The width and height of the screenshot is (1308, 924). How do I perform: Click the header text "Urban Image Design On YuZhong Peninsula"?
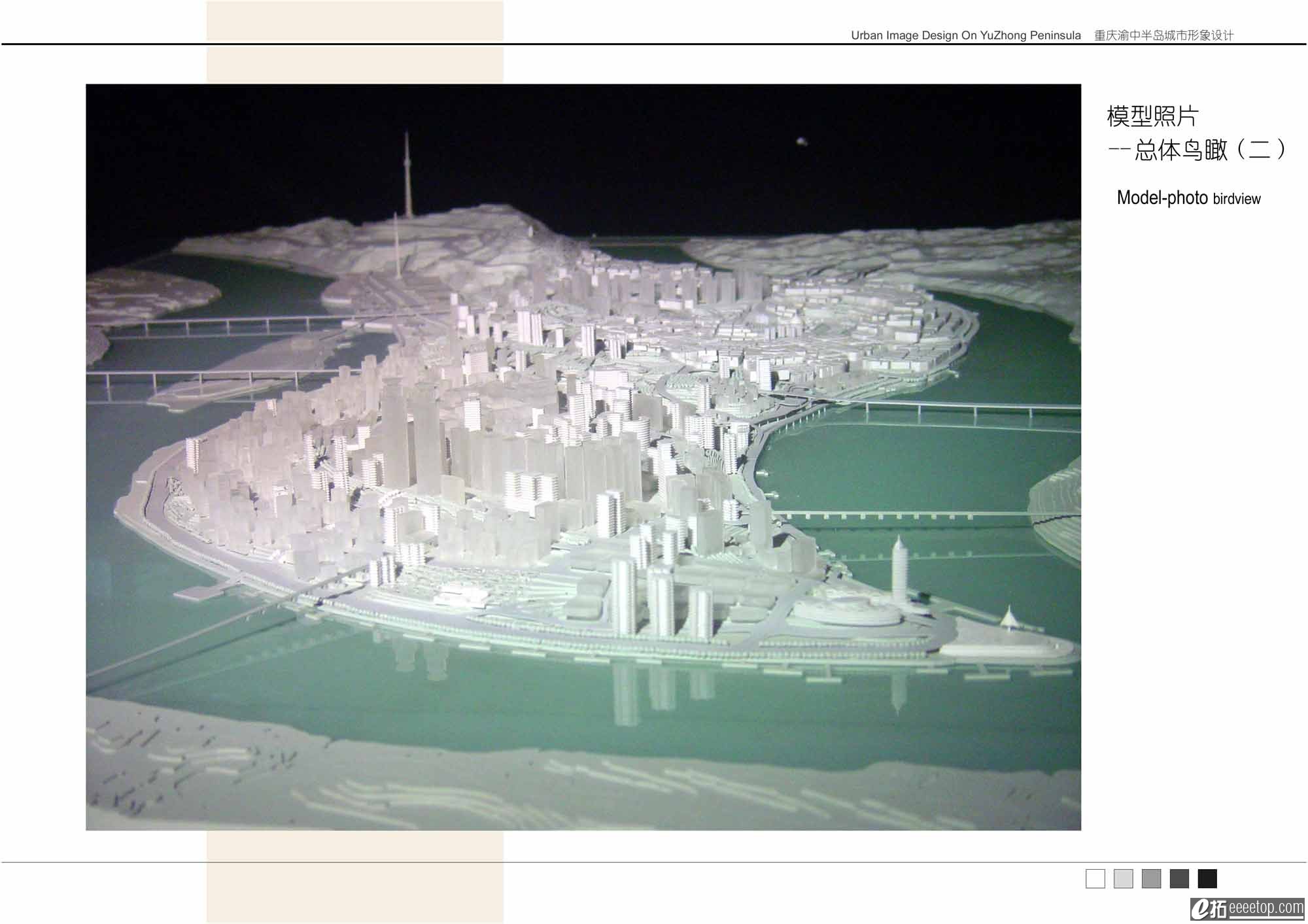[x=966, y=35]
